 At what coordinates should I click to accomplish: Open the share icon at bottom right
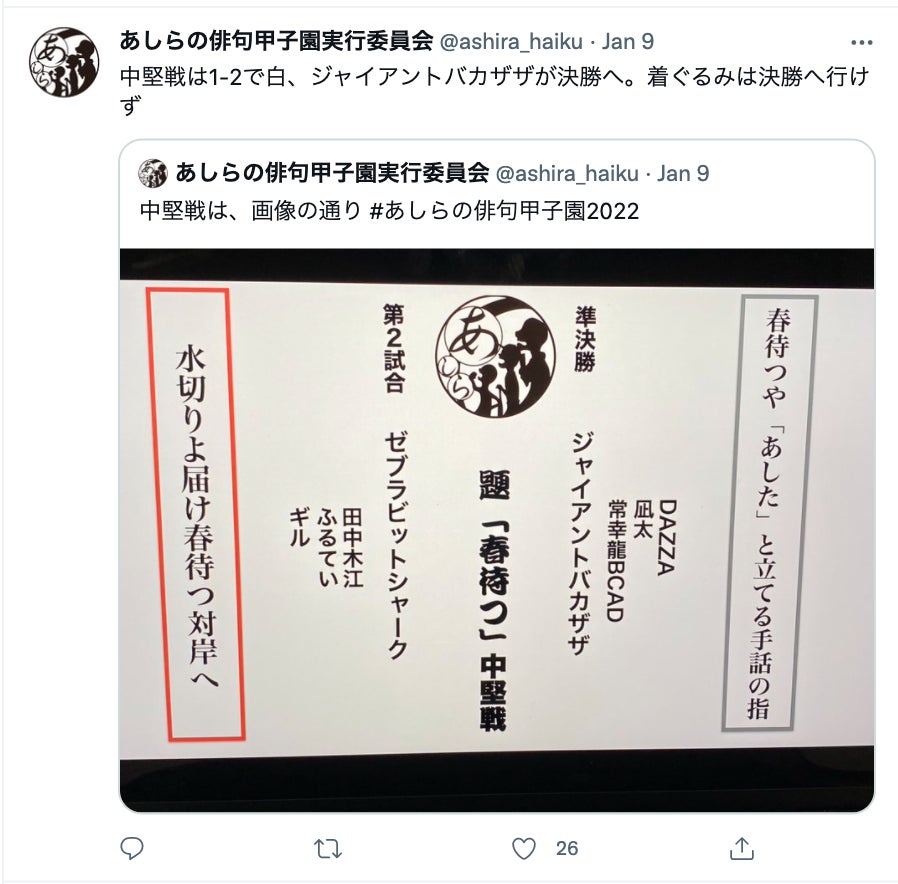[x=742, y=848]
